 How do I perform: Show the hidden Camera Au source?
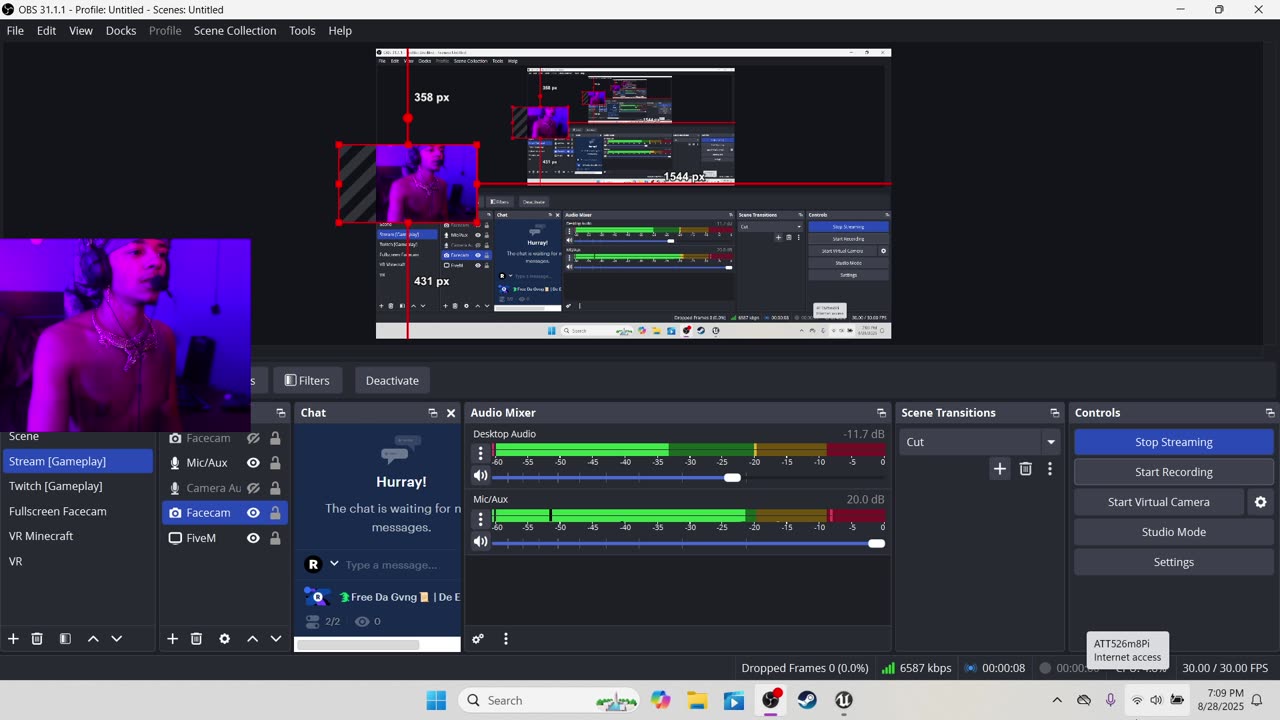click(x=253, y=488)
